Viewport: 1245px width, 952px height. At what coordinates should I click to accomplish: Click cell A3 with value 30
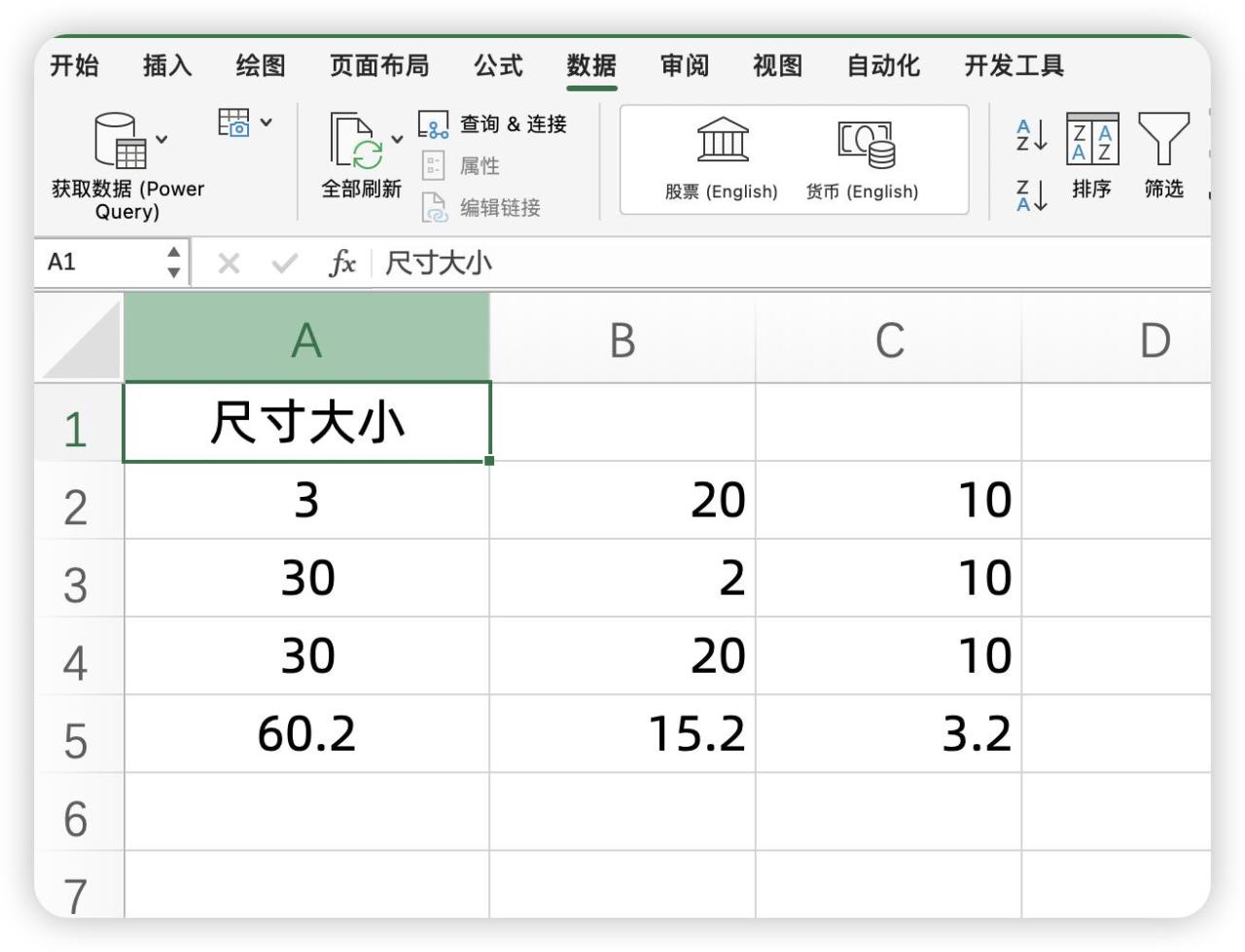[306, 579]
